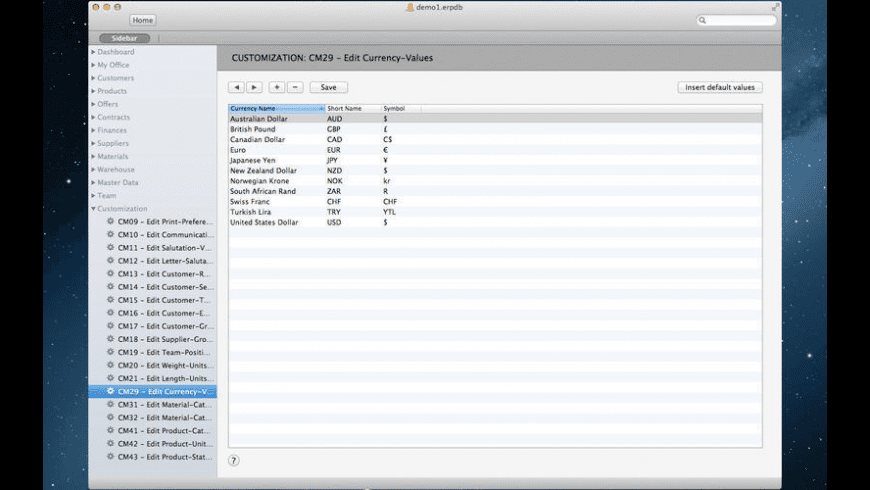Select the Canadian Dollar row
This screenshot has height=490, width=870.
coord(495,139)
